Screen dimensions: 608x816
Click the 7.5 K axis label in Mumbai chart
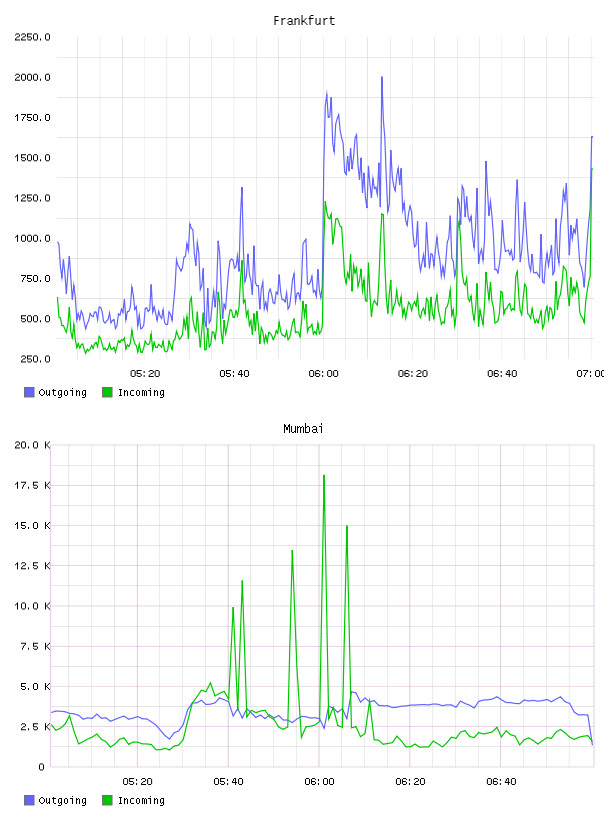35,646
